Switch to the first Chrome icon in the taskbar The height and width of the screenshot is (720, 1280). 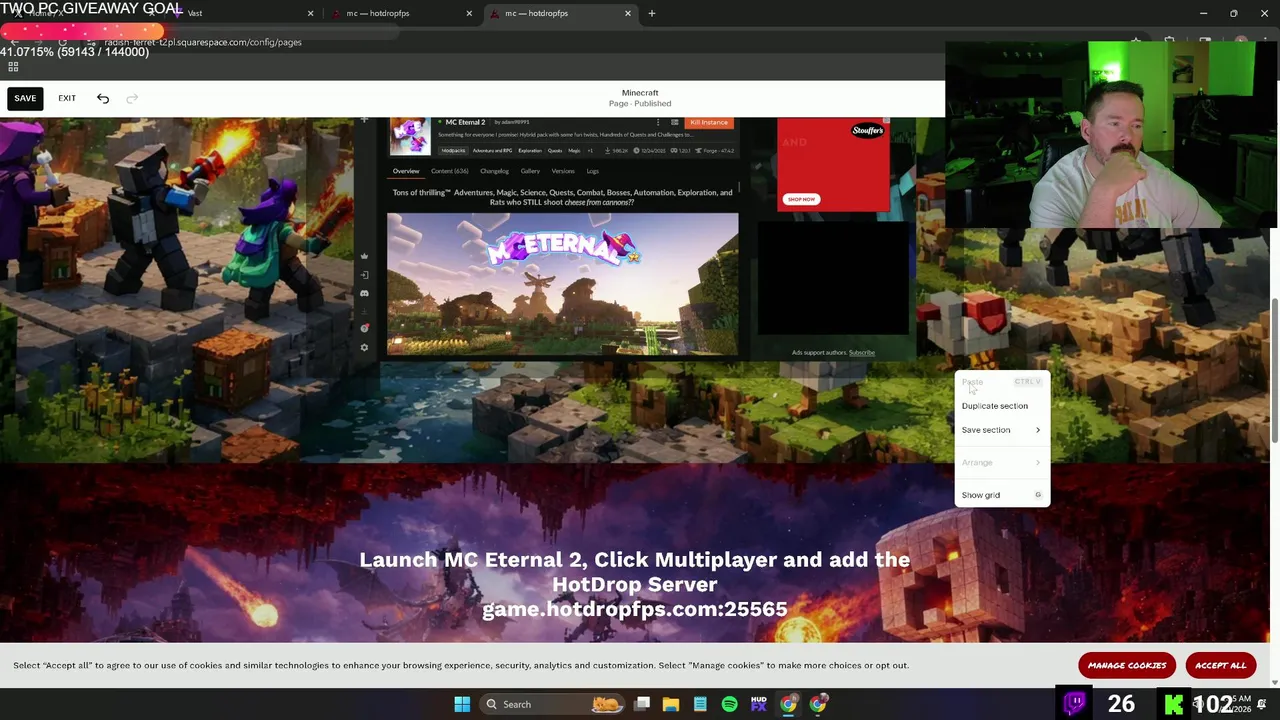pos(788,704)
